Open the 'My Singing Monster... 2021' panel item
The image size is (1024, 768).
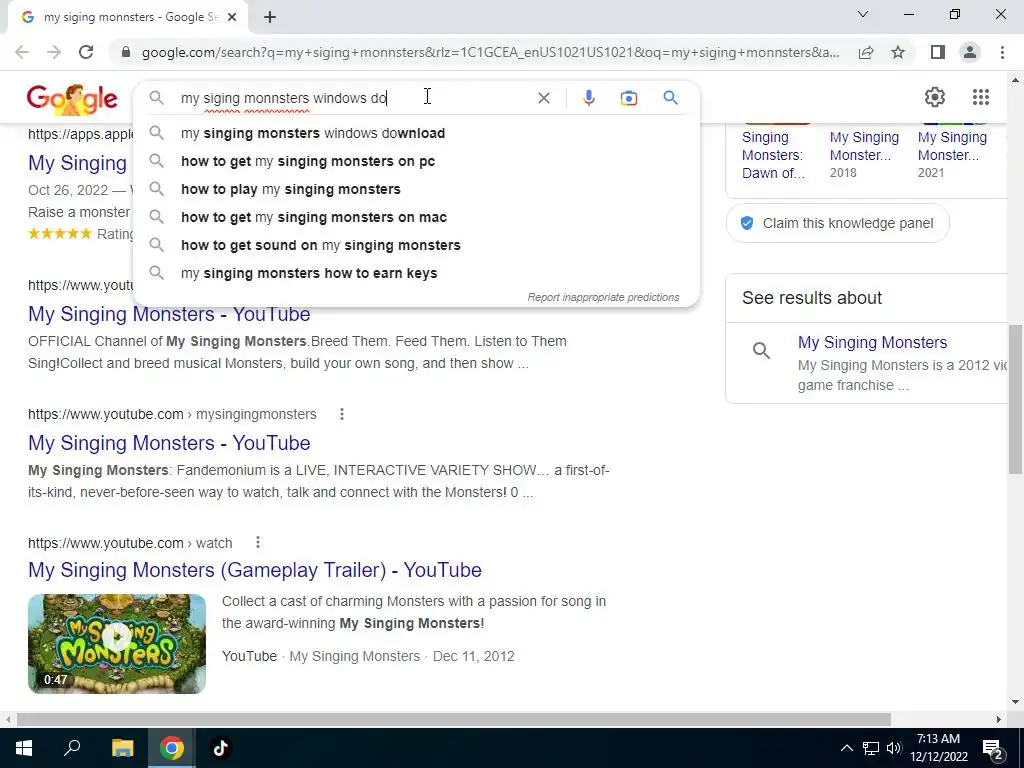[952, 155]
